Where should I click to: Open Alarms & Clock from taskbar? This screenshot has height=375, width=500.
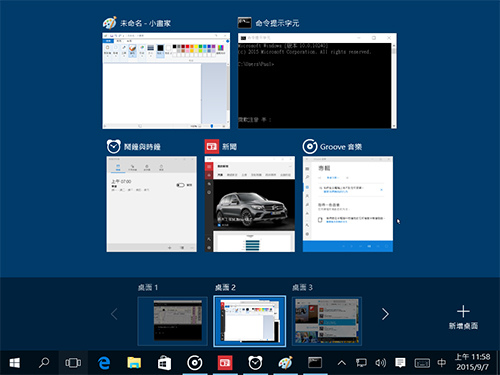255,363
